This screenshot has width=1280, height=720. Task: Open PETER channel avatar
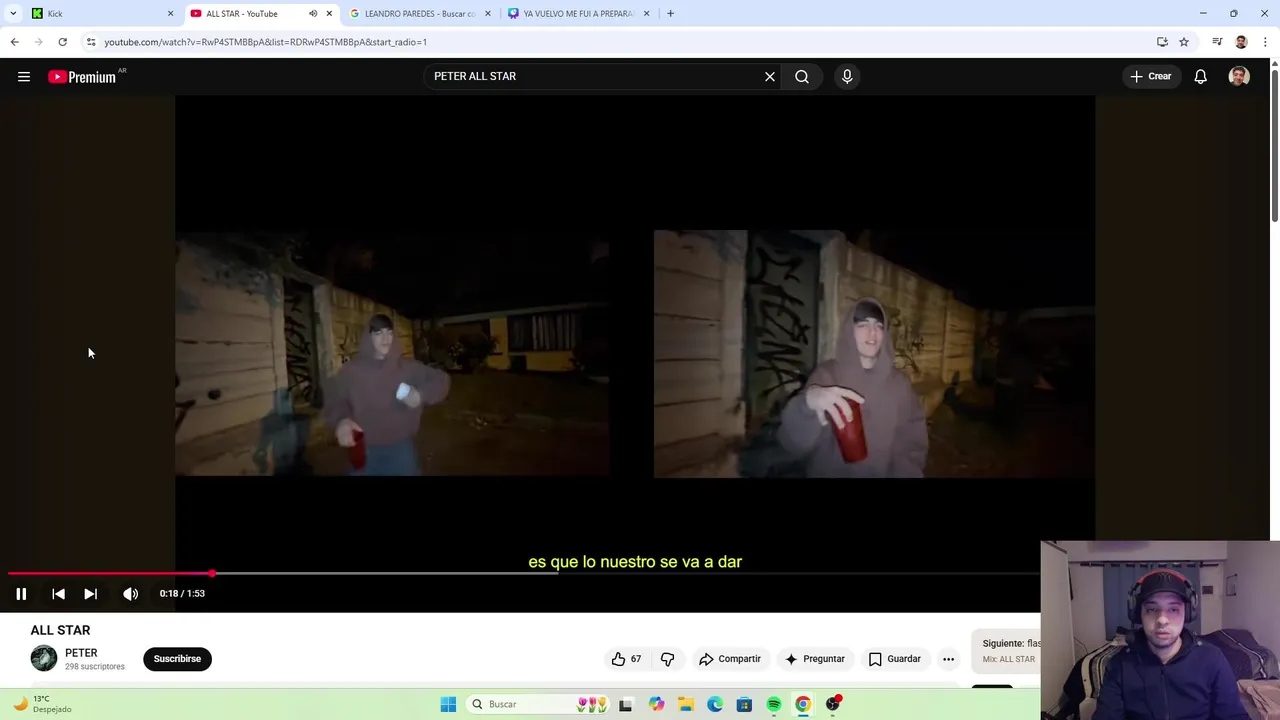[44, 658]
